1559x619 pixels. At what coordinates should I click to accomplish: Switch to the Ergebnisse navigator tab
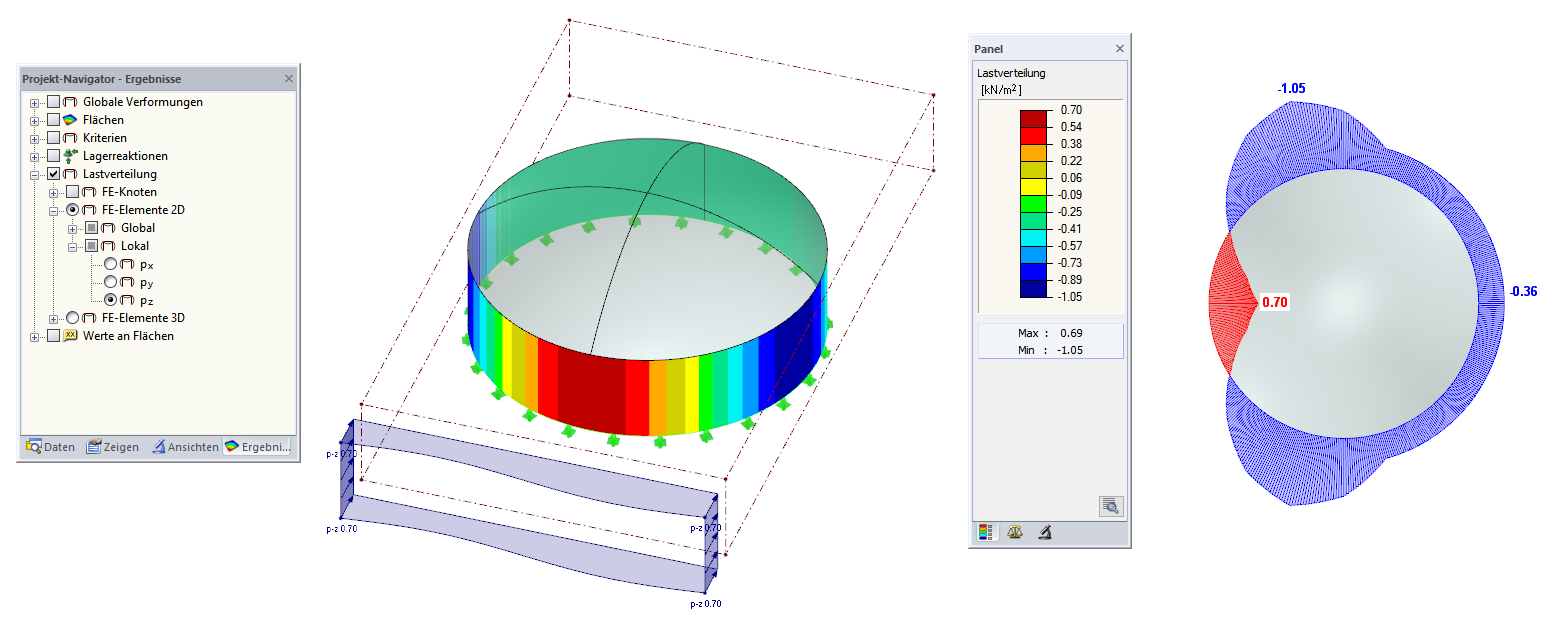point(259,447)
